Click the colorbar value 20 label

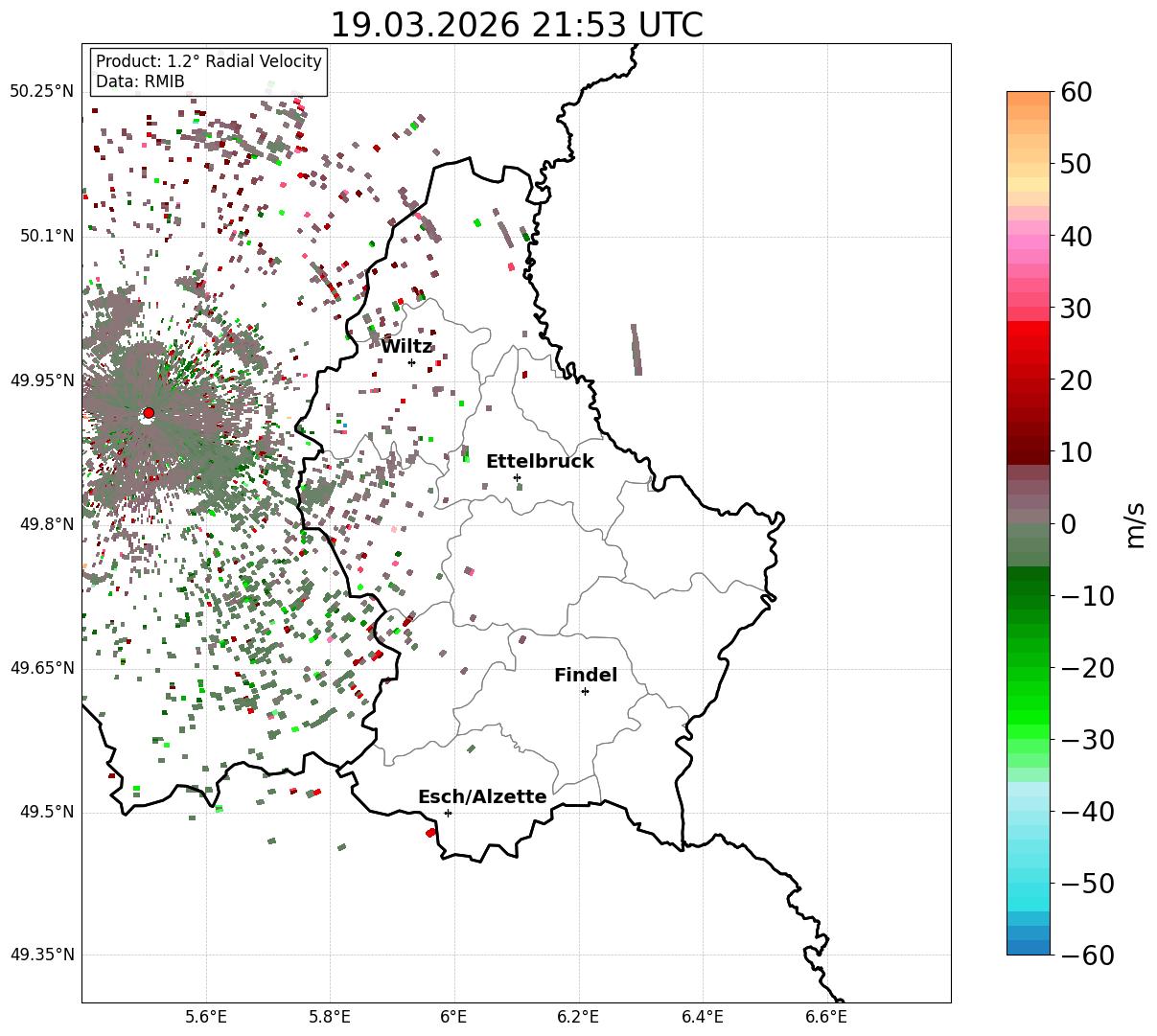pos(1076,380)
